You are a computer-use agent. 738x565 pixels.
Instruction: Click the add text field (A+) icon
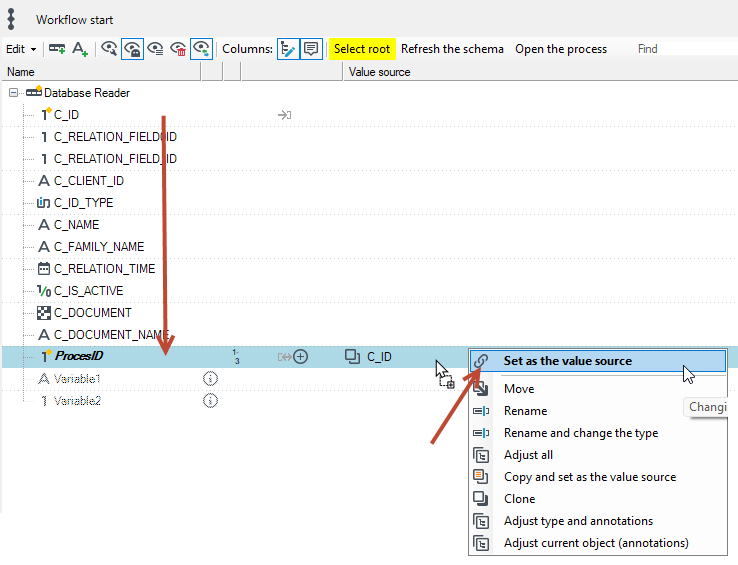[x=80, y=49]
